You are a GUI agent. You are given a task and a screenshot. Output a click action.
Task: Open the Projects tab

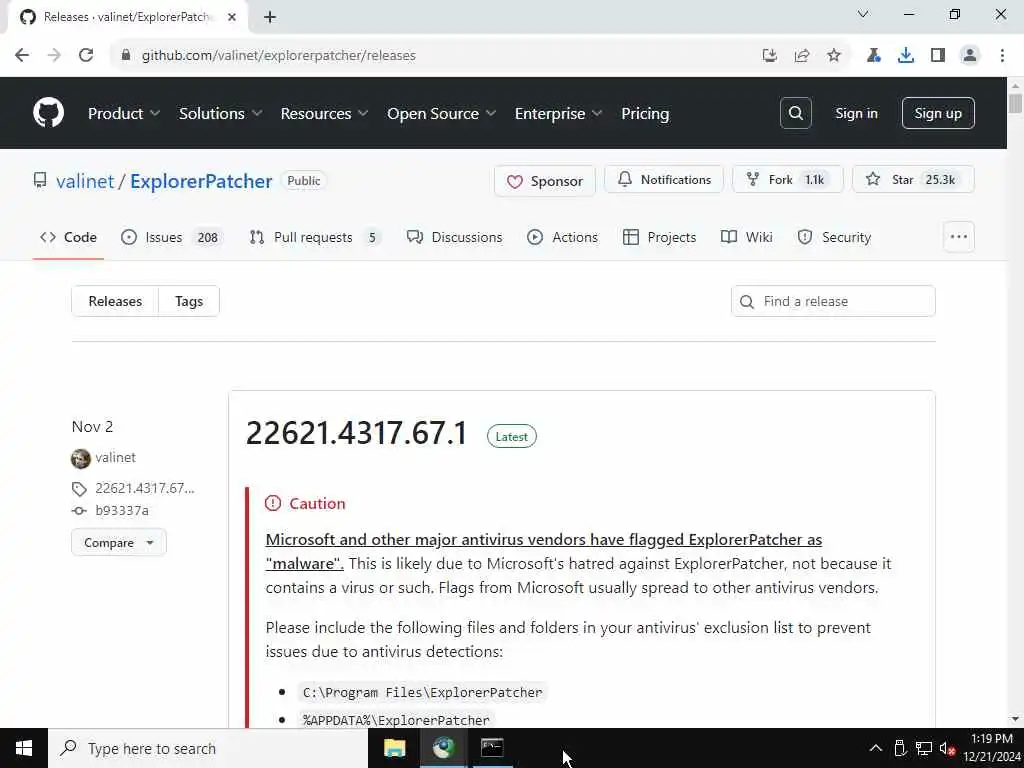(x=660, y=236)
